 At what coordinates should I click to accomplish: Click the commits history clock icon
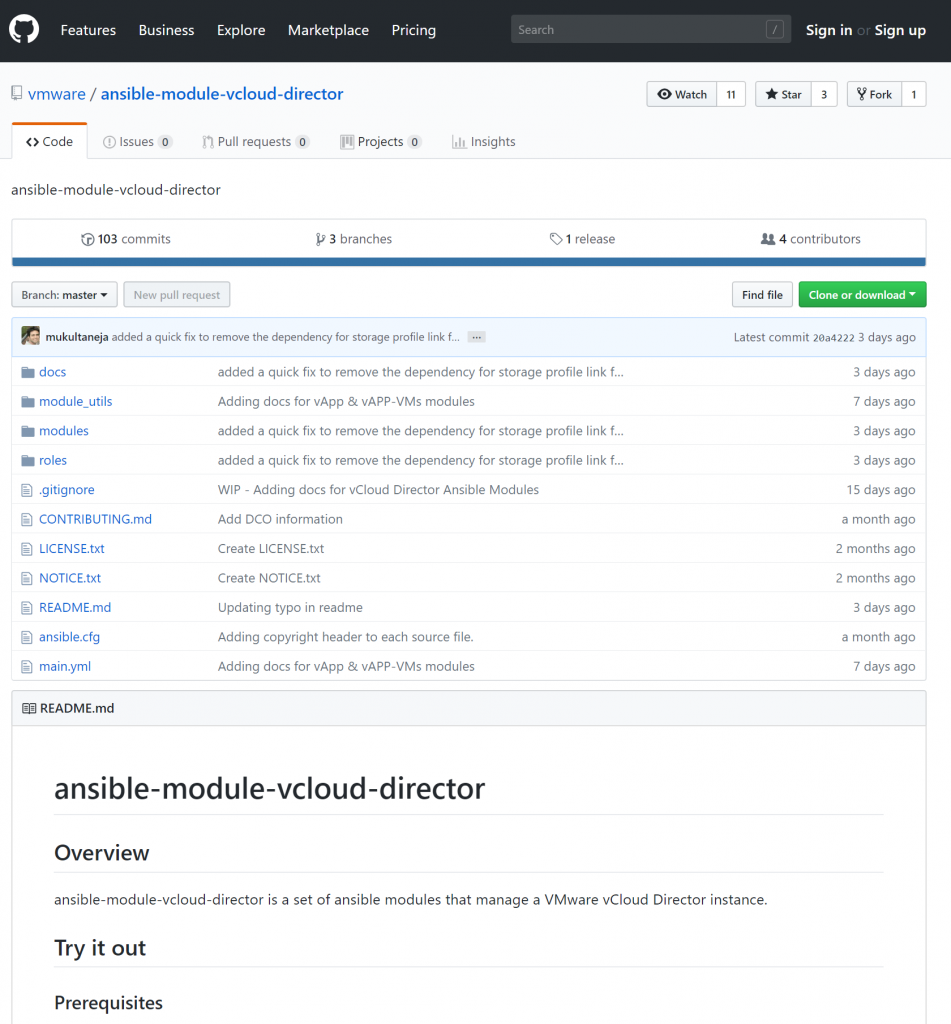pos(88,239)
